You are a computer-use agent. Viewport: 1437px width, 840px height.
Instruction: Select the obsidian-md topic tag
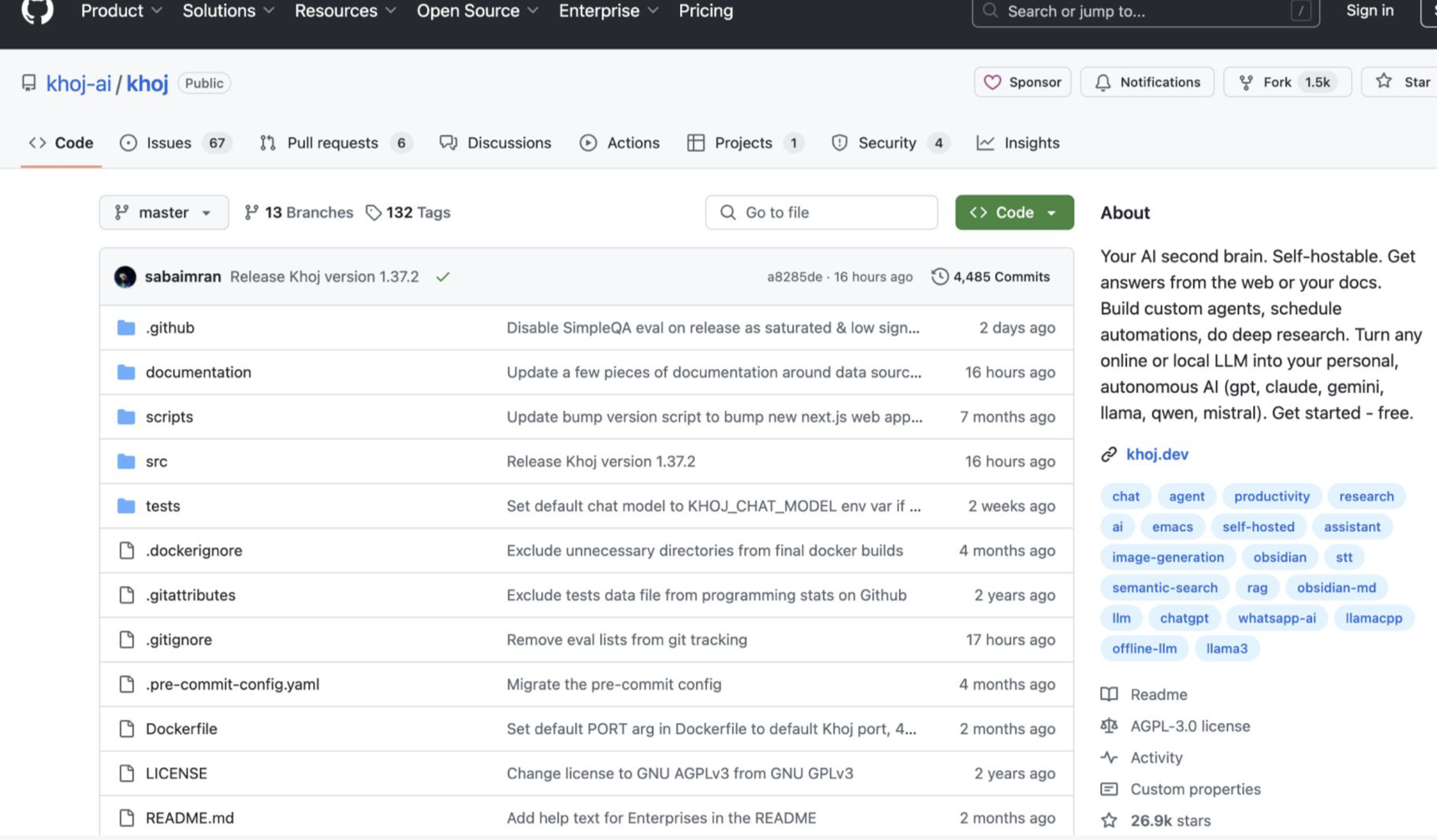pos(1336,588)
